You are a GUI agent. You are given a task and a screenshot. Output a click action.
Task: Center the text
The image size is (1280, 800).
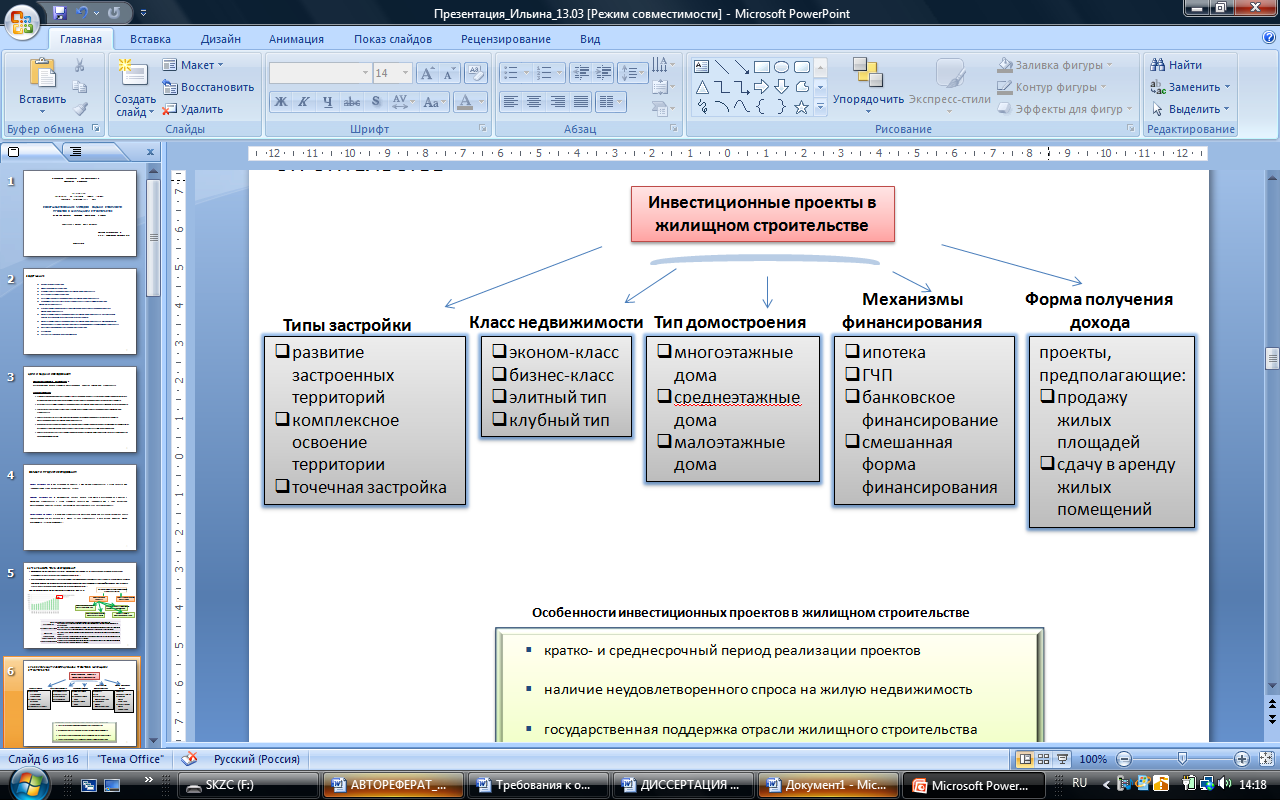click(x=533, y=102)
